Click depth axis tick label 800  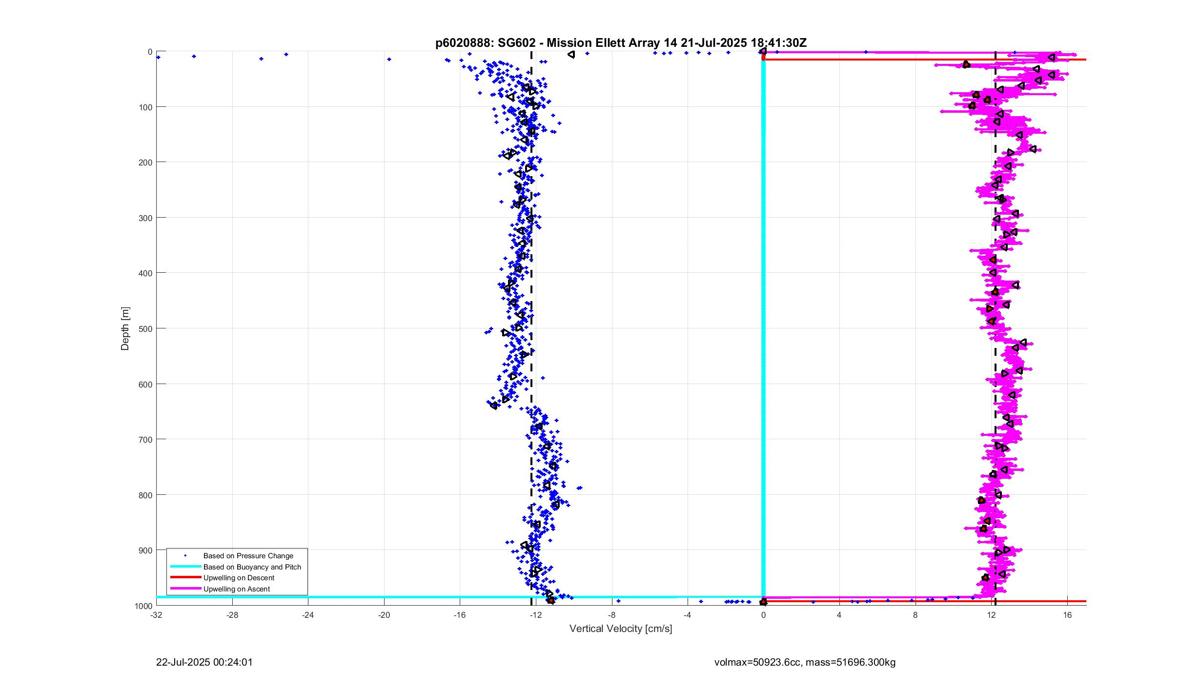click(x=144, y=495)
